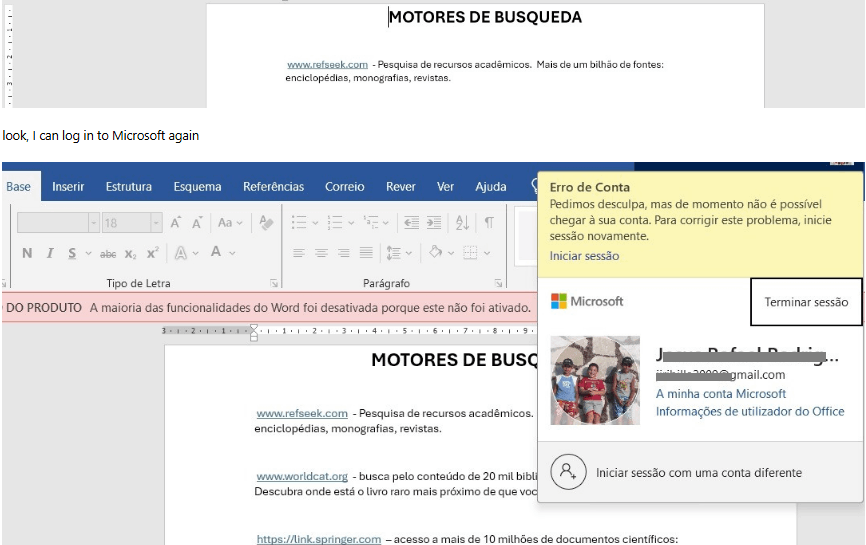
Task: Open https://link.springer.com link
Action: click(x=319, y=539)
